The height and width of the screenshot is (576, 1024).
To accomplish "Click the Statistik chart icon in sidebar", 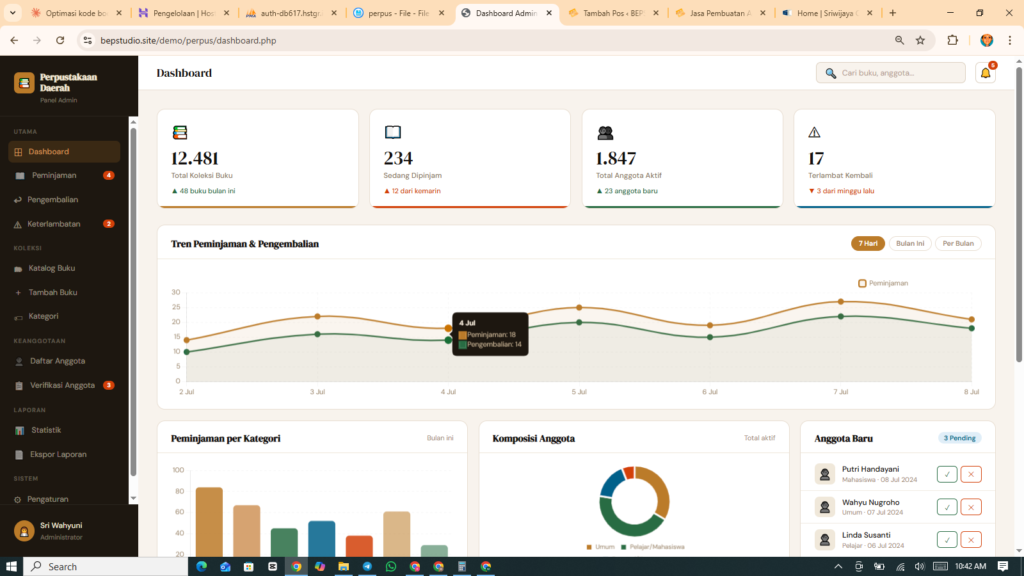I will pyautogui.click(x=19, y=430).
